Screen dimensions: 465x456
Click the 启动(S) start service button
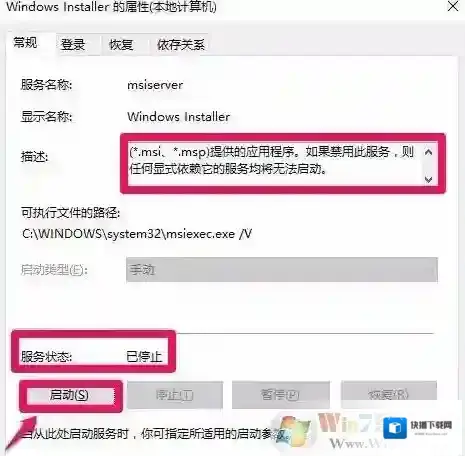(x=70, y=395)
